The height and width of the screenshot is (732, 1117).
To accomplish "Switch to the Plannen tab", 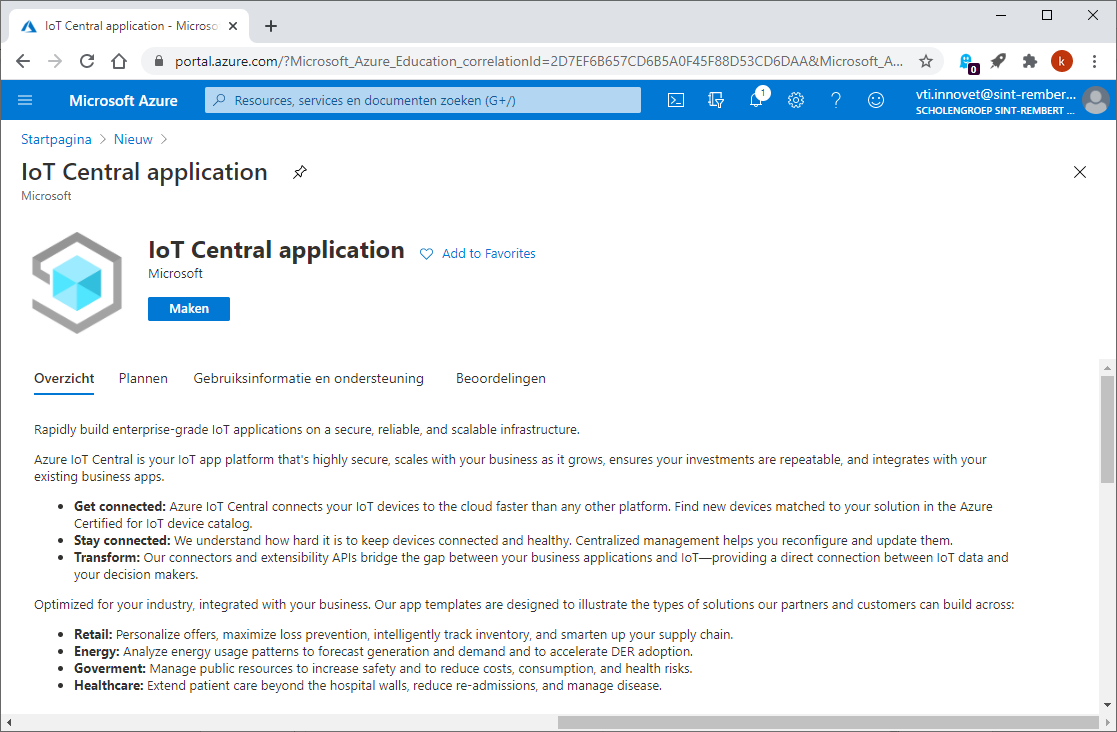I will point(143,378).
